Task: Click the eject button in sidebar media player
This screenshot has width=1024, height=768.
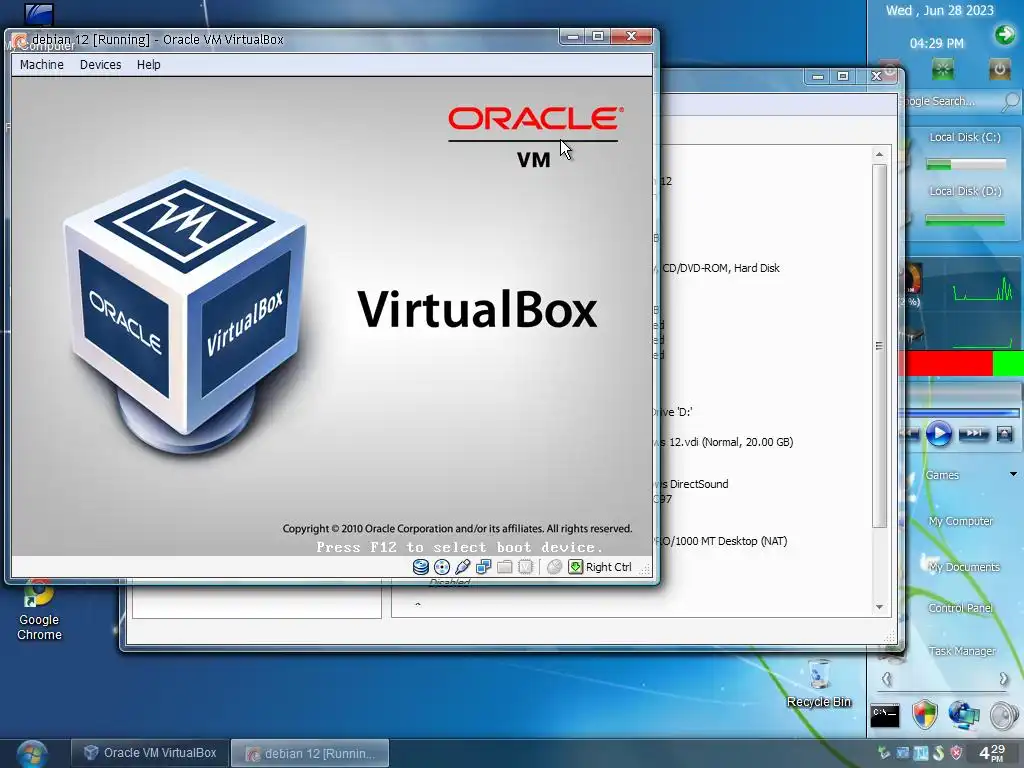Action: (1004, 434)
